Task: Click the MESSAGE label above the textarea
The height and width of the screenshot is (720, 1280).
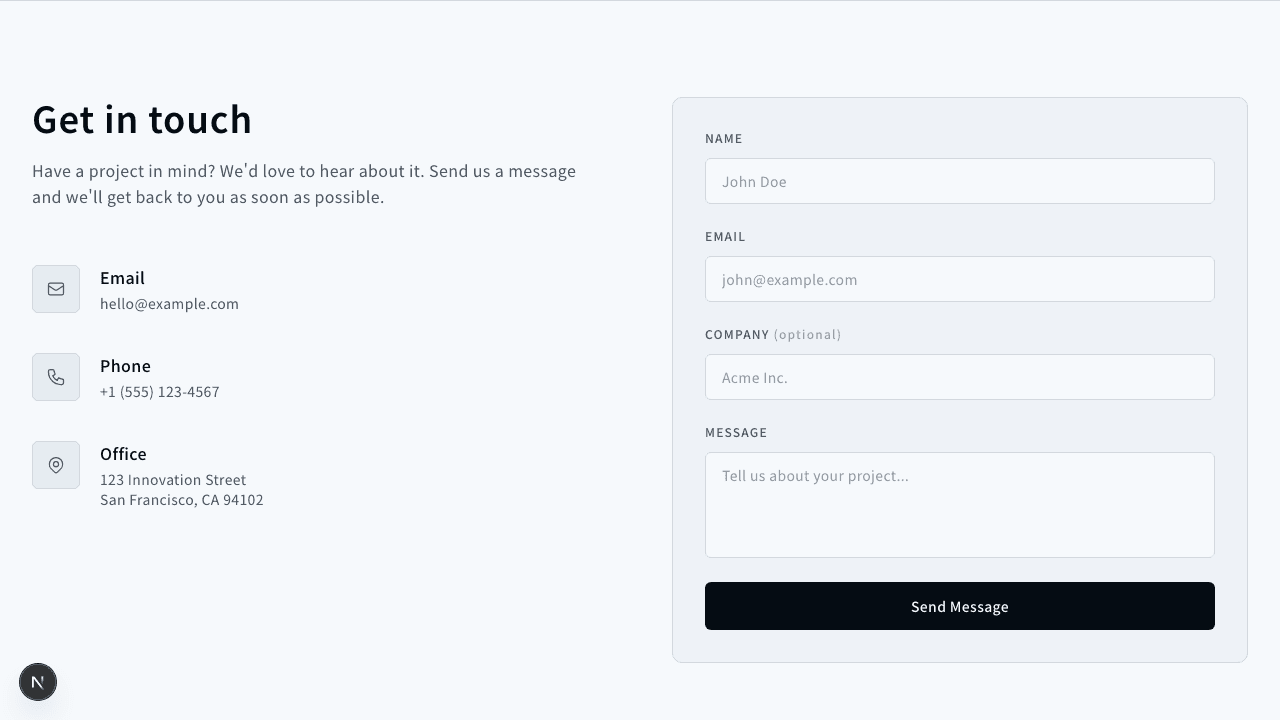Action: pos(736,433)
